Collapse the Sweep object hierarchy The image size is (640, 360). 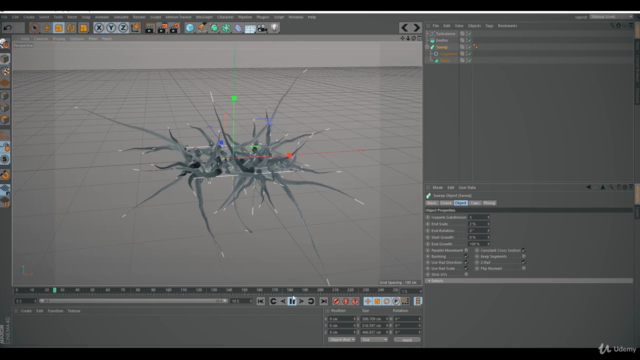point(427,47)
